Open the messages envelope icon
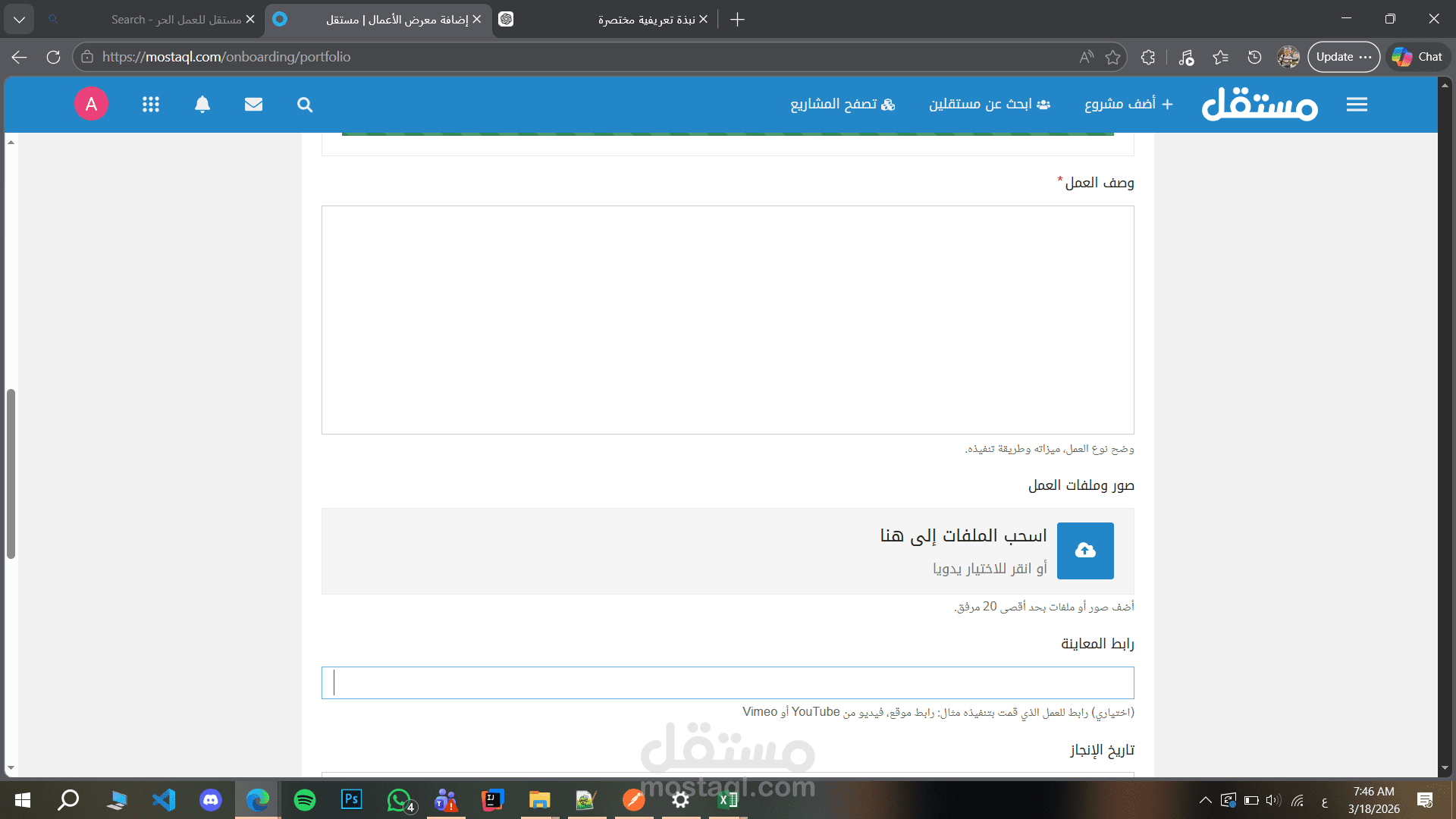The image size is (1456, 819). (x=253, y=105)
